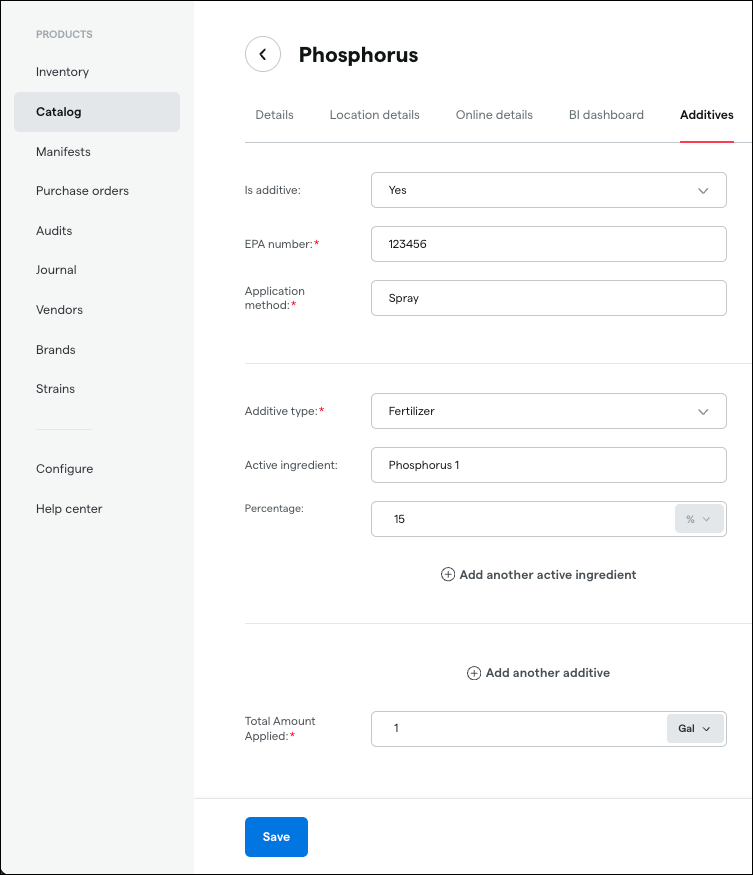
Task: Click the Additive type label
Action: (x=284, y=411)
